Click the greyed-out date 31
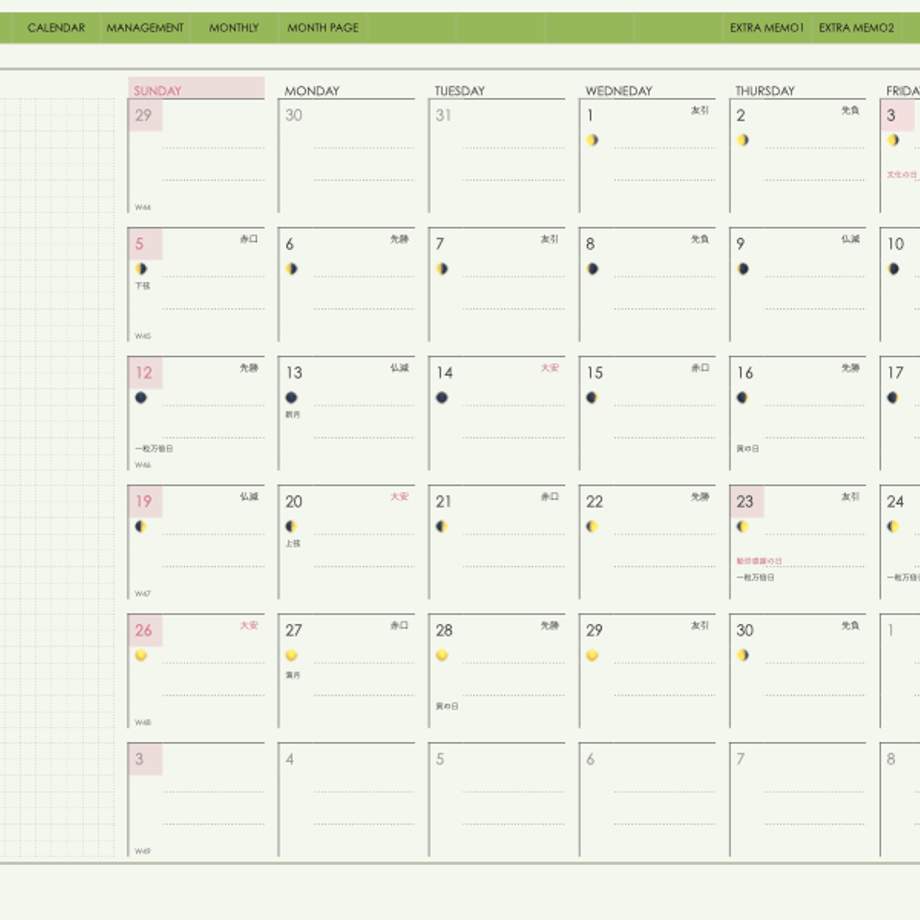Image resolution: width=920 pixels, height=920 pixels. click(444, 115)
